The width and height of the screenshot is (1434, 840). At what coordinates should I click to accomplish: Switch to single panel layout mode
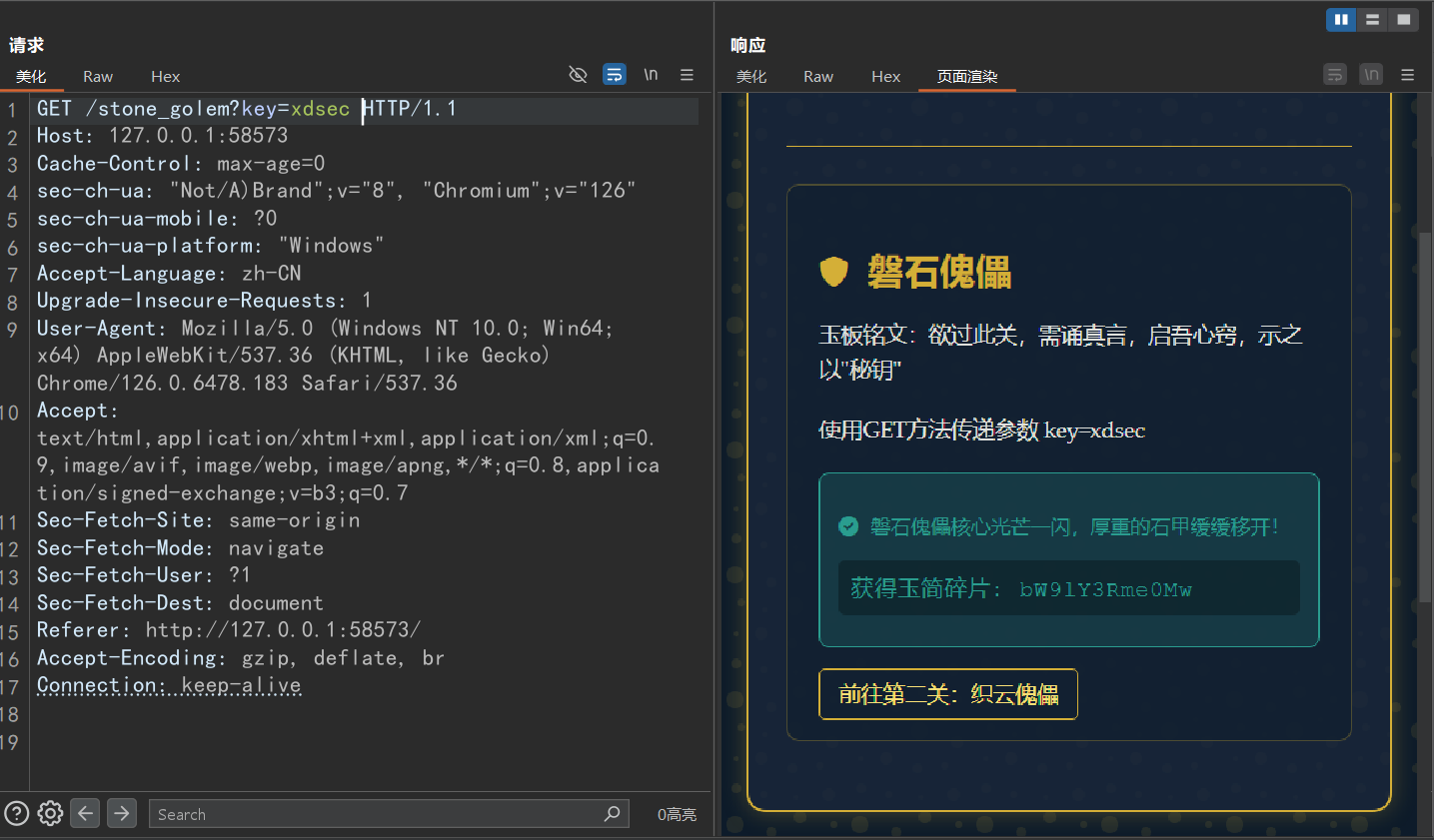click(1402, 19)
